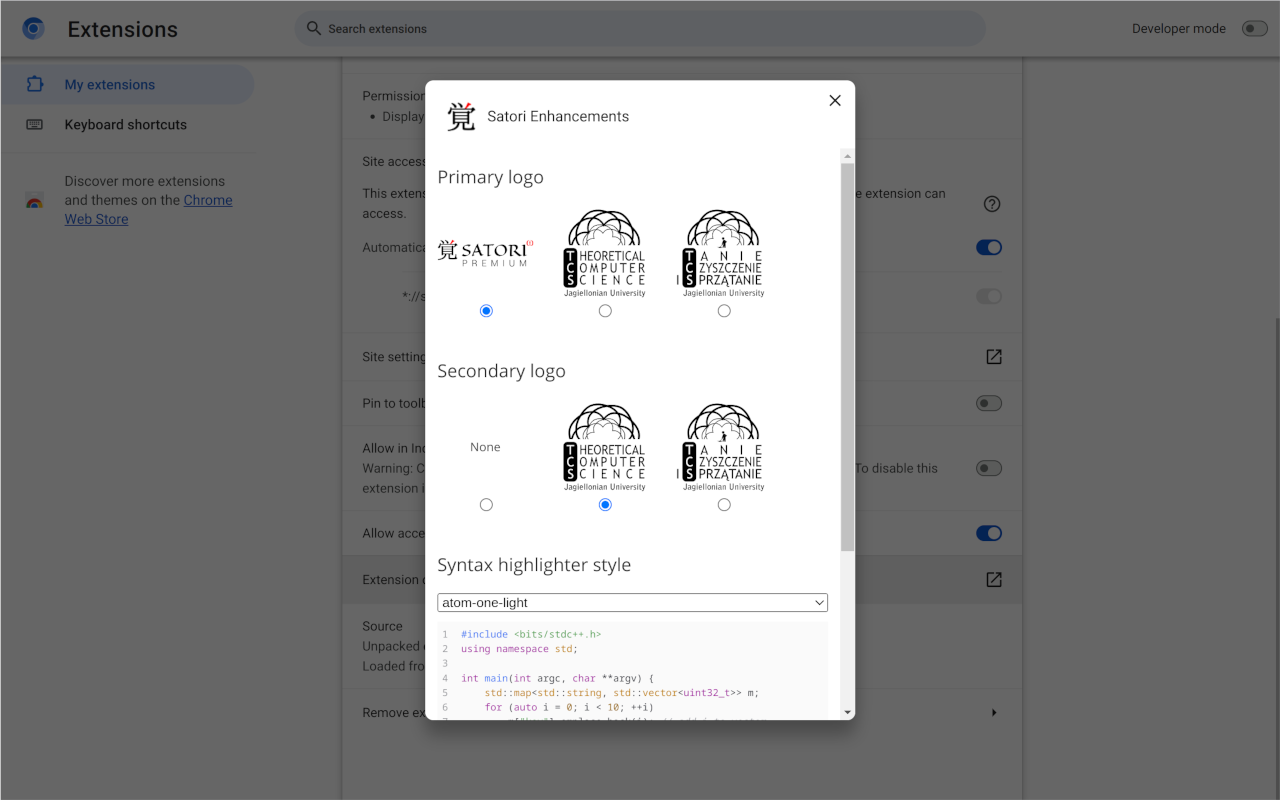Select Satori Premium as primary logo

point(486,311)
